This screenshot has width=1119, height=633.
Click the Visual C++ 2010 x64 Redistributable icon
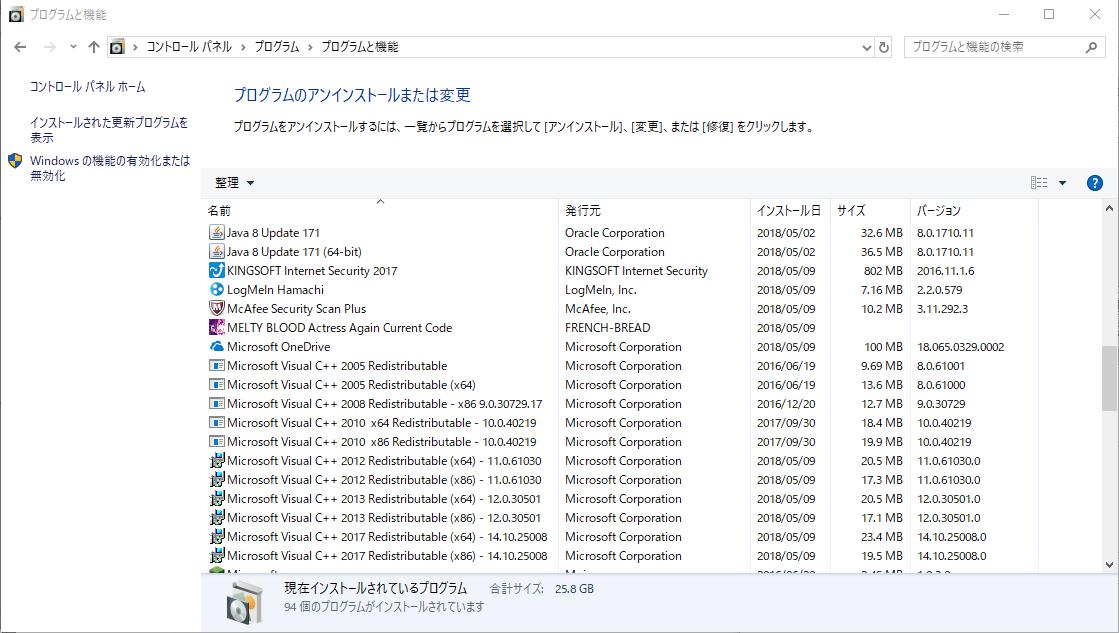[216, 422]
